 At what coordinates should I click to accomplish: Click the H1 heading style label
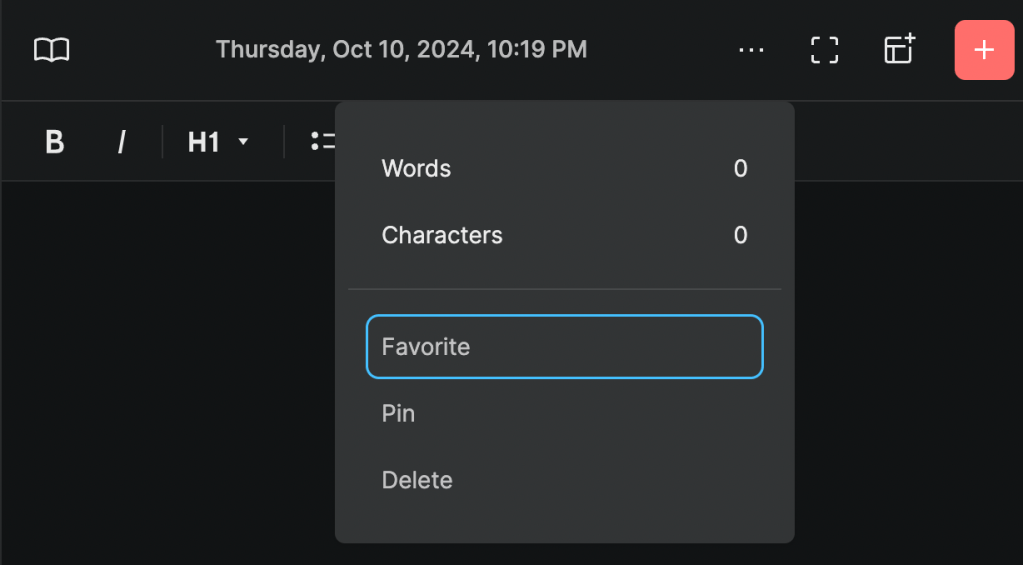pyautogui.click(x=203, y=142)
